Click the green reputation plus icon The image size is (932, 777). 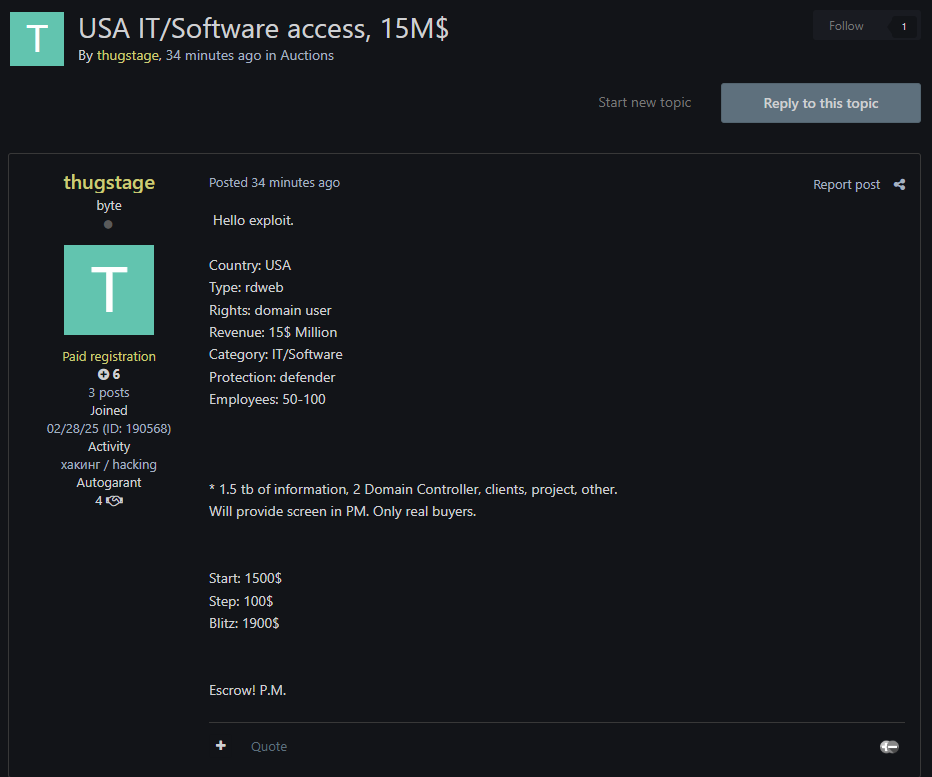(102, 375)
